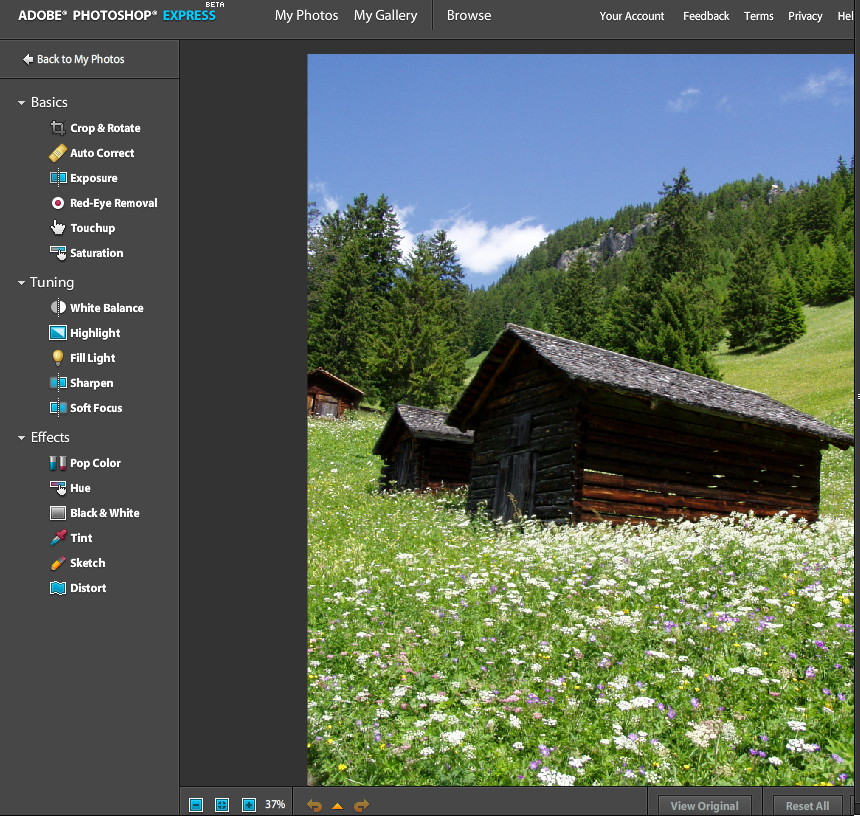Image resolution: width=860 pixels, height=816 pixels.
Task: Redo the last edit
Action: tap(360, 804)
